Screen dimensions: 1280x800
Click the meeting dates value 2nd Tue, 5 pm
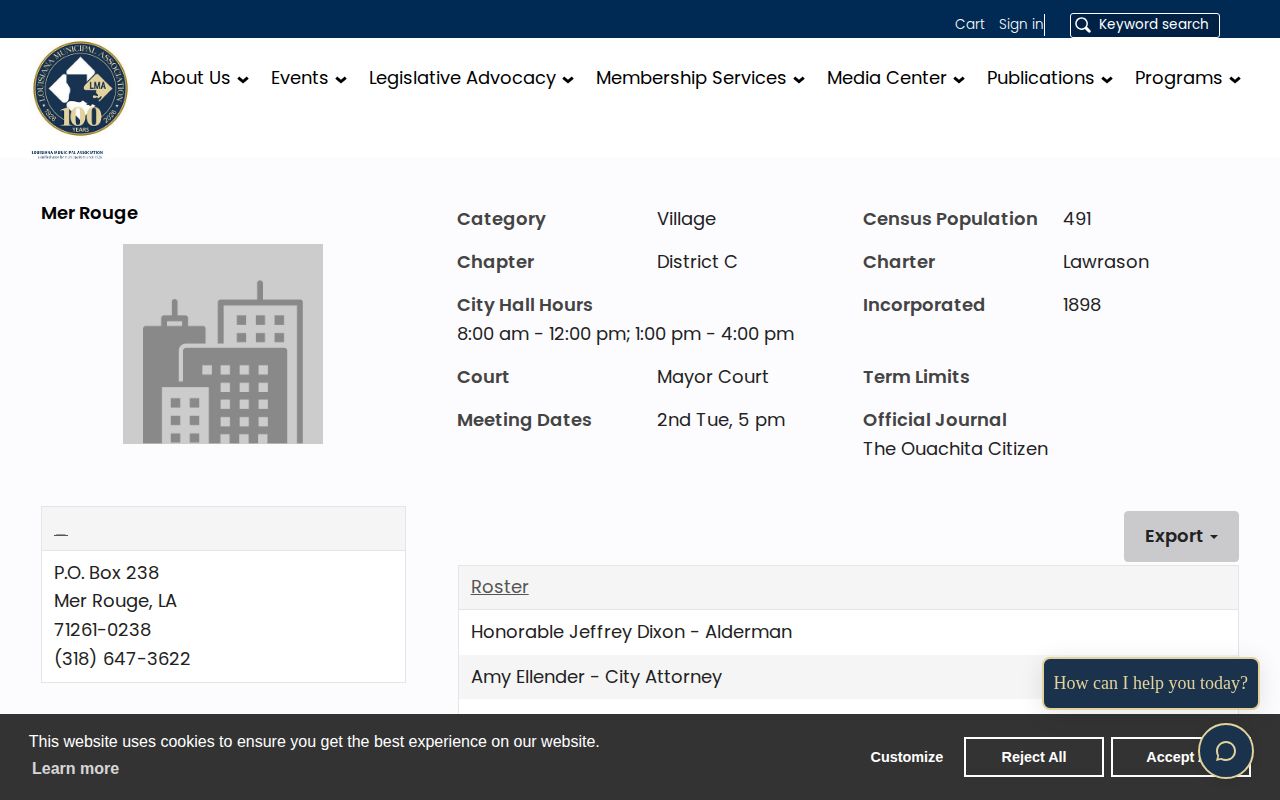click(721, 420)
